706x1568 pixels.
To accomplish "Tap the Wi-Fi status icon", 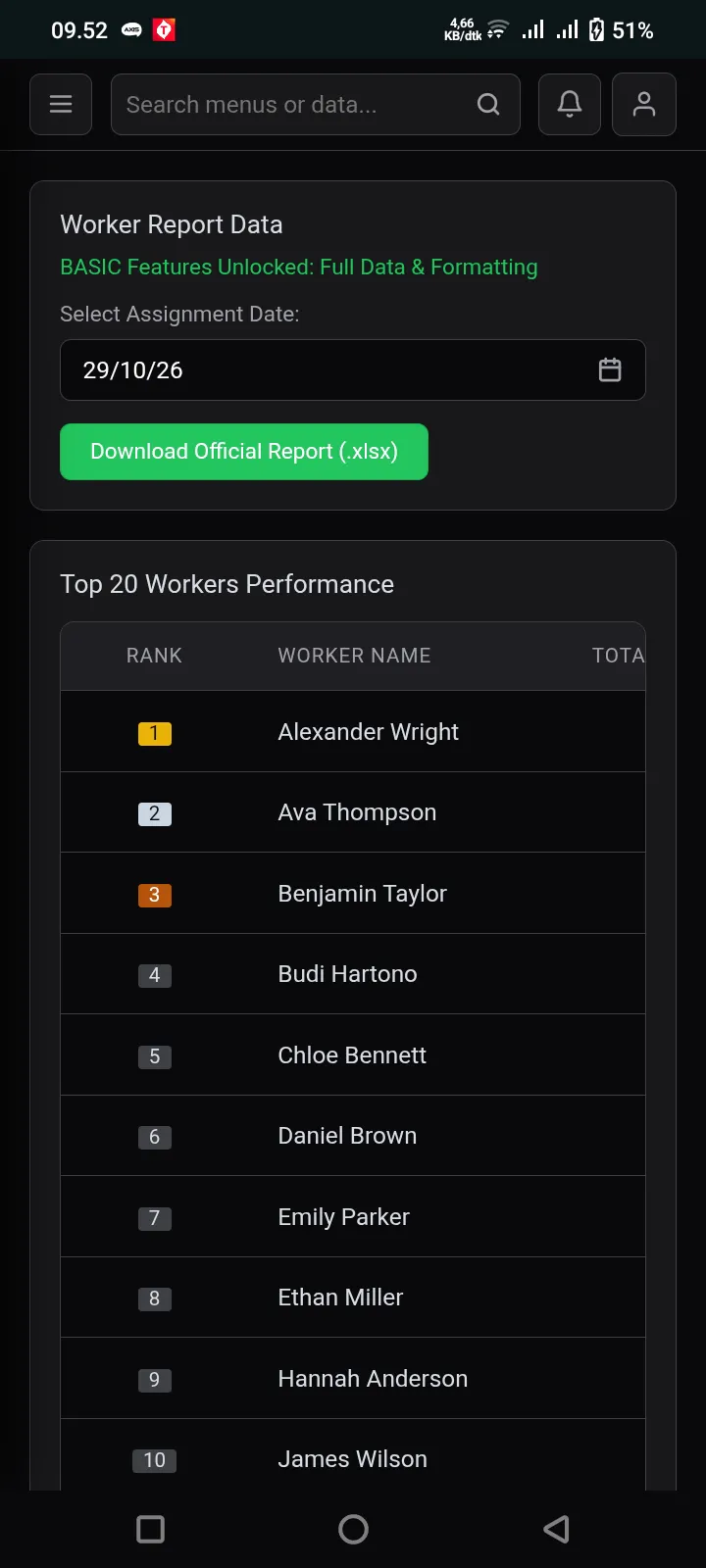I will point(498,30).
